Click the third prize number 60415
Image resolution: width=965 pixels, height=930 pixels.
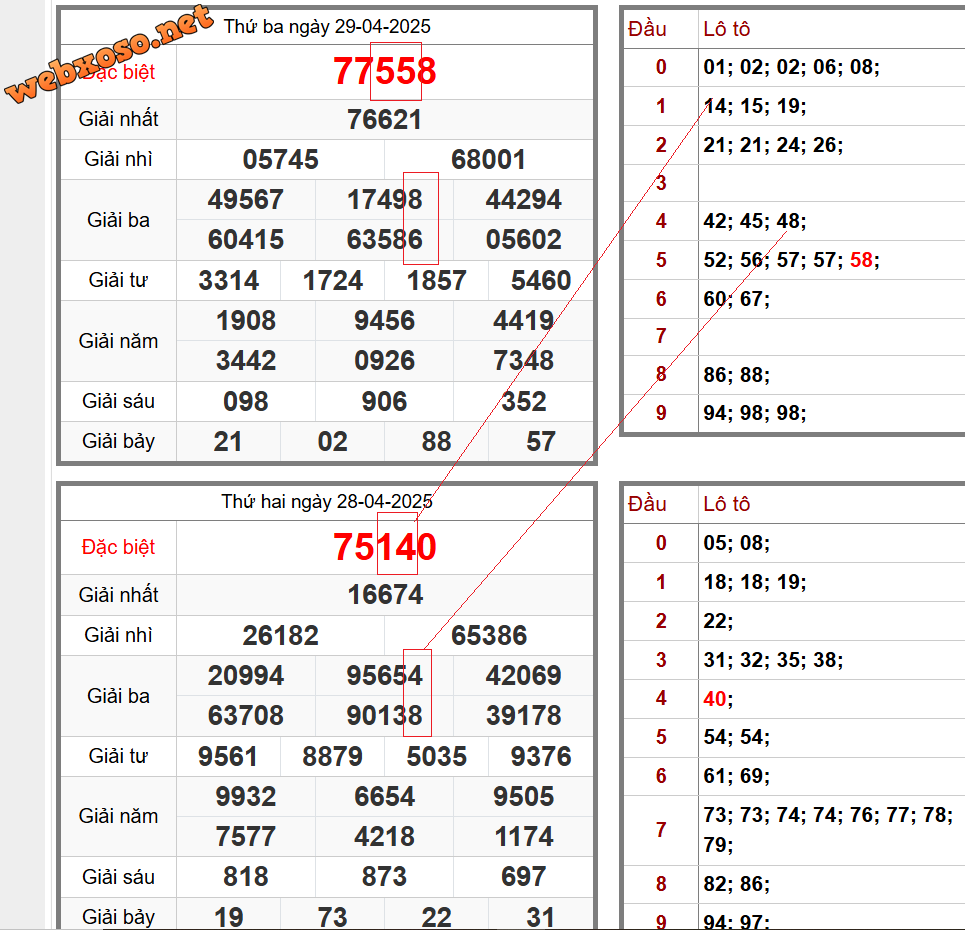[246, 239]
